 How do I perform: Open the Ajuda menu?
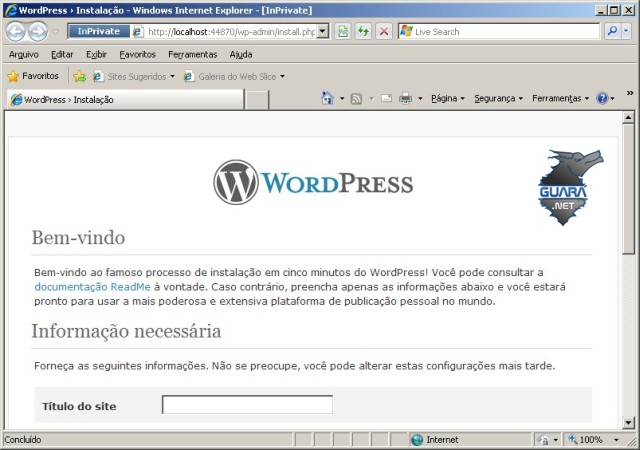click(241, 54)
